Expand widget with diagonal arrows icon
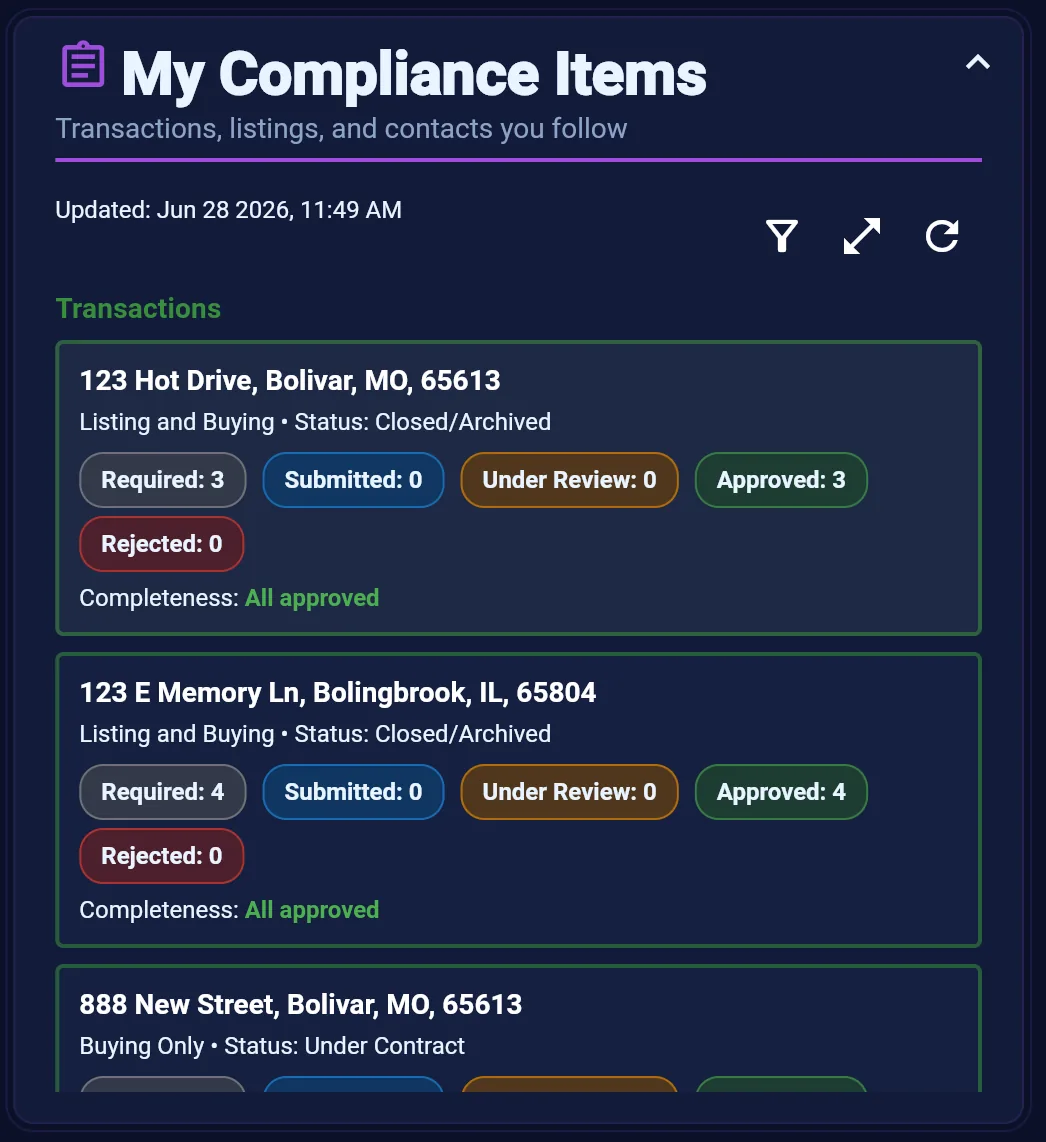 [862, 236]
